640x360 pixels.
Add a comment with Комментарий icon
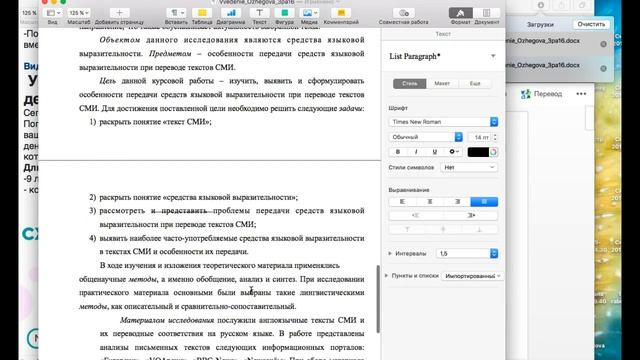pyautogui.click(x=341, y=13)
